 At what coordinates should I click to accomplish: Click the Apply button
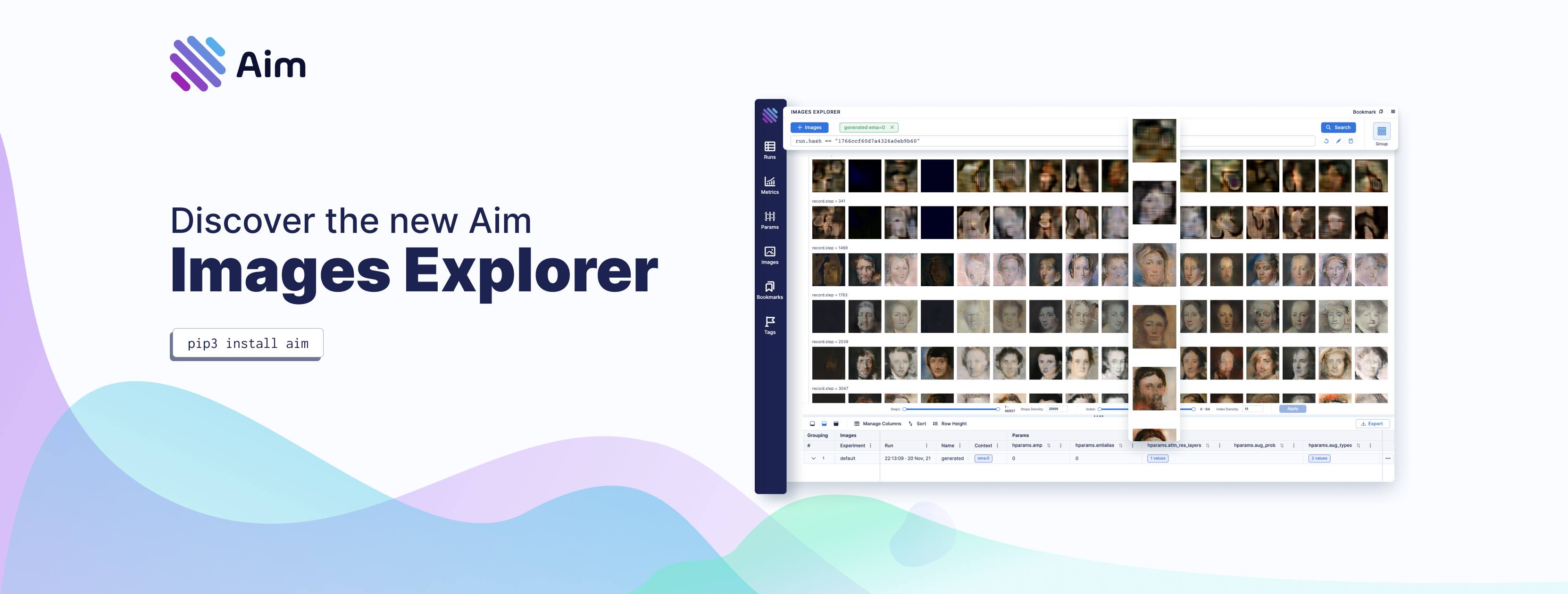[1292, 409]
